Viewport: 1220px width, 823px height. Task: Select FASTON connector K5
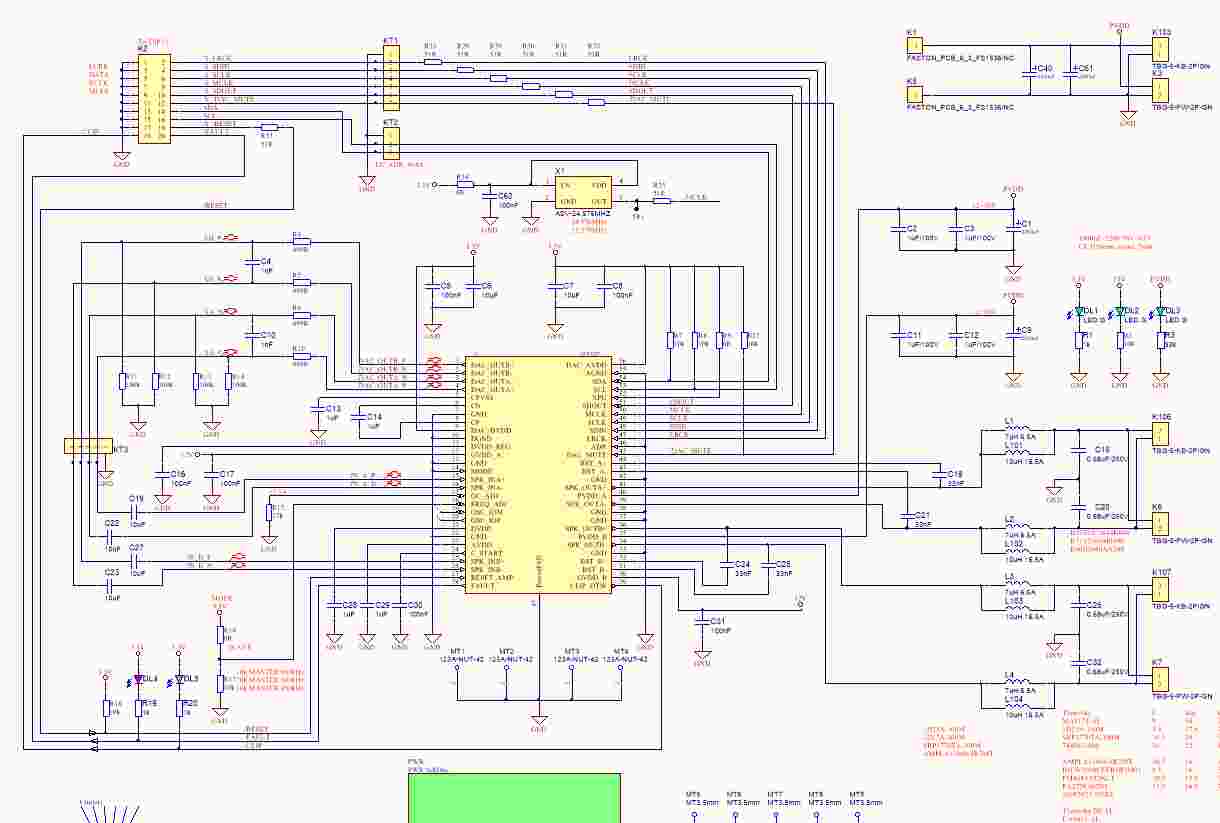tap(913, 93)
